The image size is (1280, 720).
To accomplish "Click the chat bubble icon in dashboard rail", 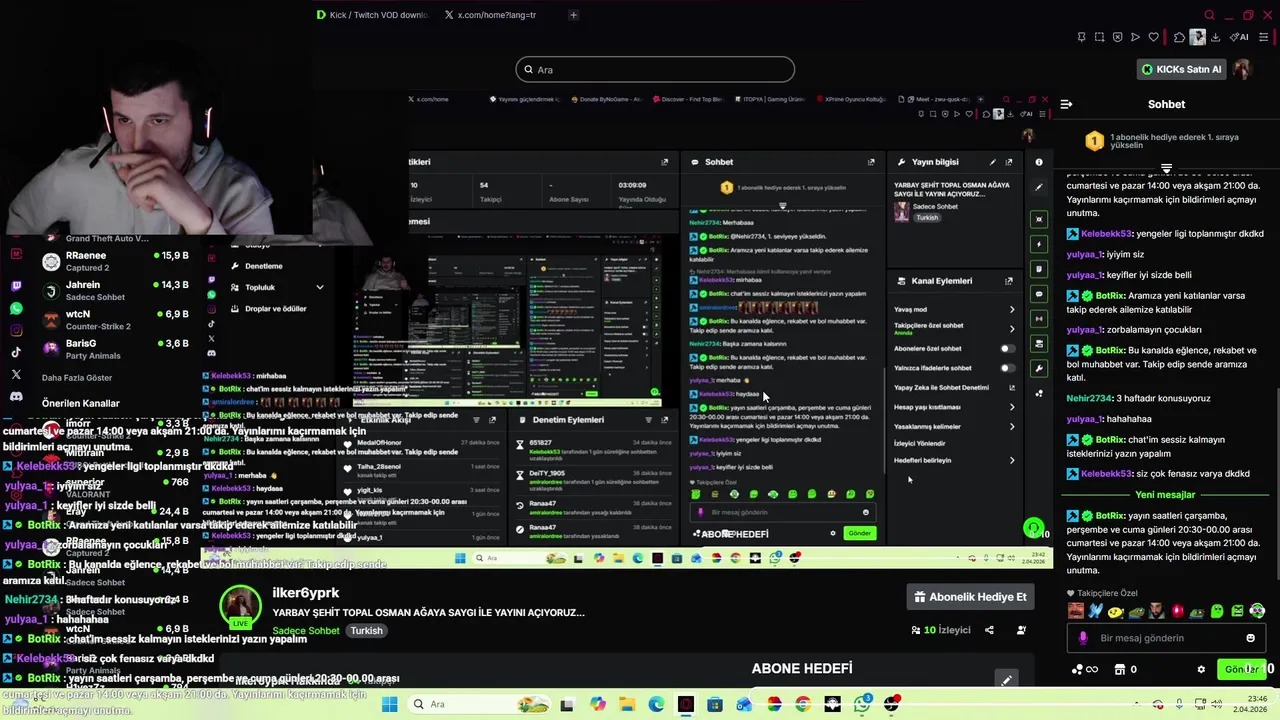I will click(x=1039, y=294).
